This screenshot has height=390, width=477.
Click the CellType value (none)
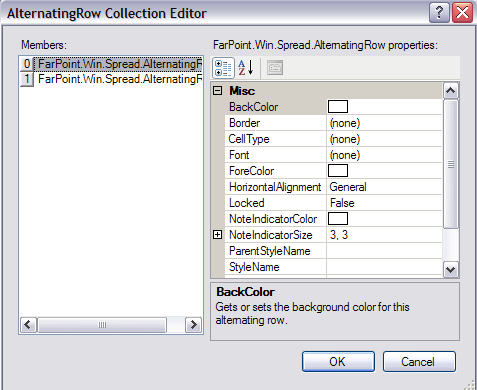(345, 139)
